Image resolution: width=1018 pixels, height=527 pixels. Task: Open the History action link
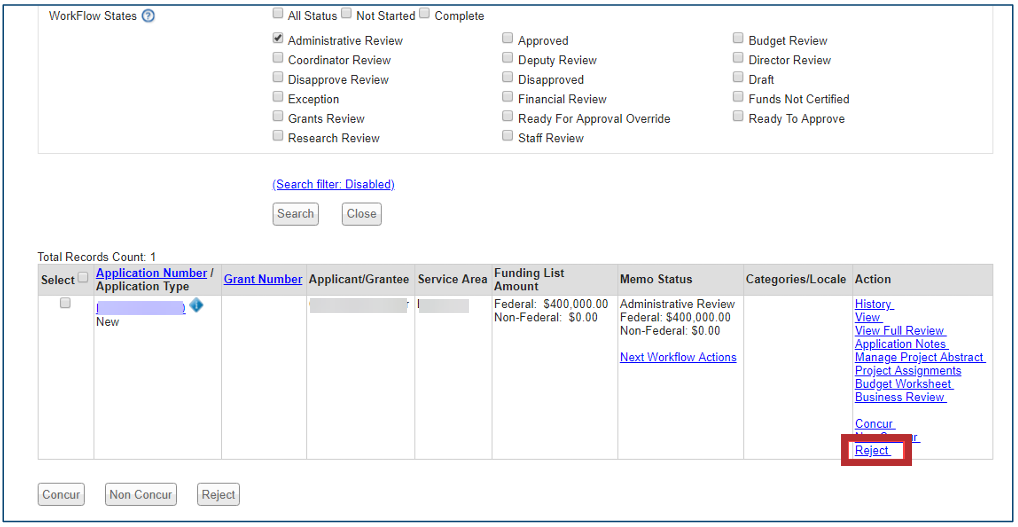click(x=873, y=304)
